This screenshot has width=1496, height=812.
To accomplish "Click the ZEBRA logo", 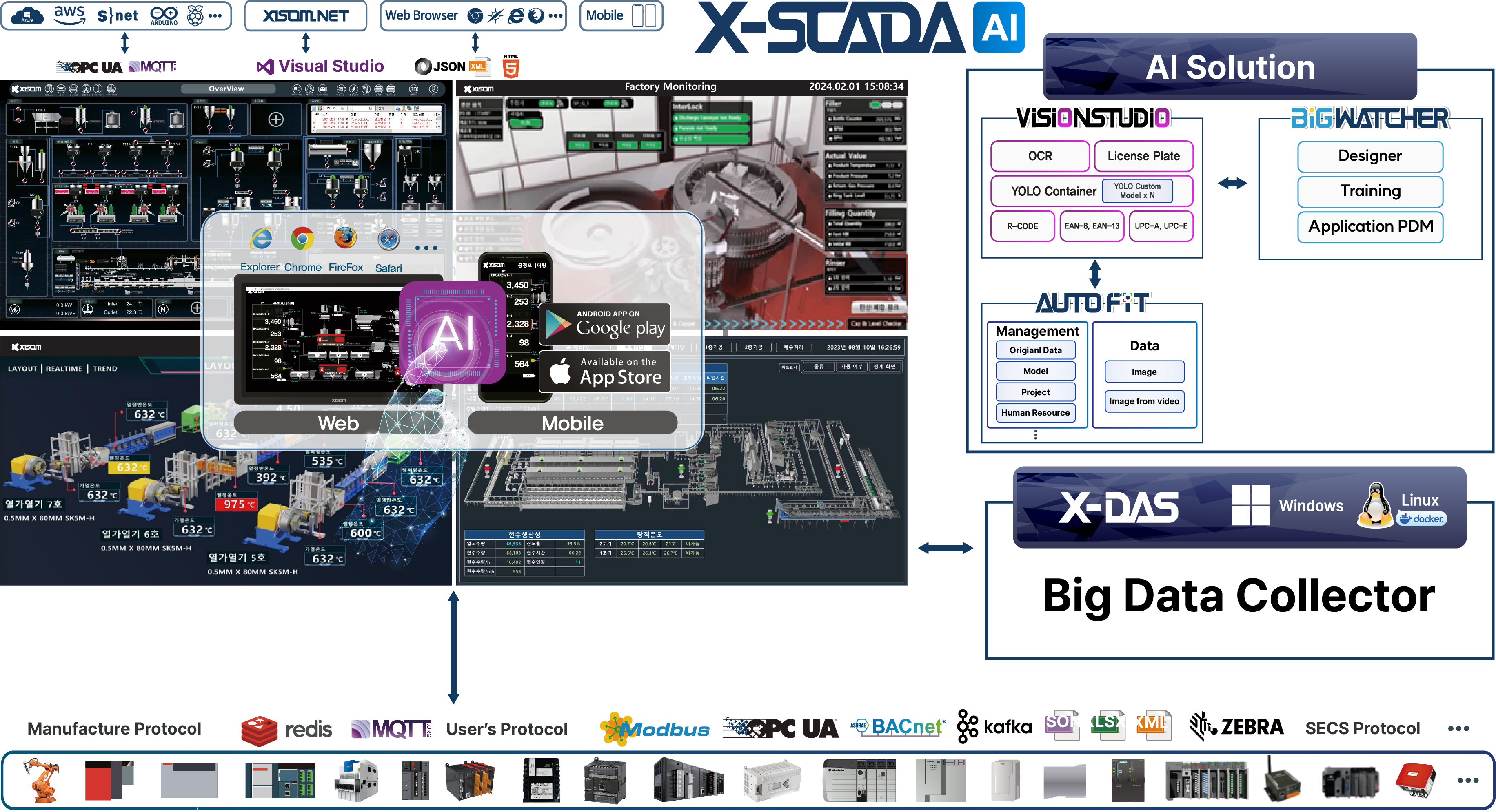I will pos(1237,727).
